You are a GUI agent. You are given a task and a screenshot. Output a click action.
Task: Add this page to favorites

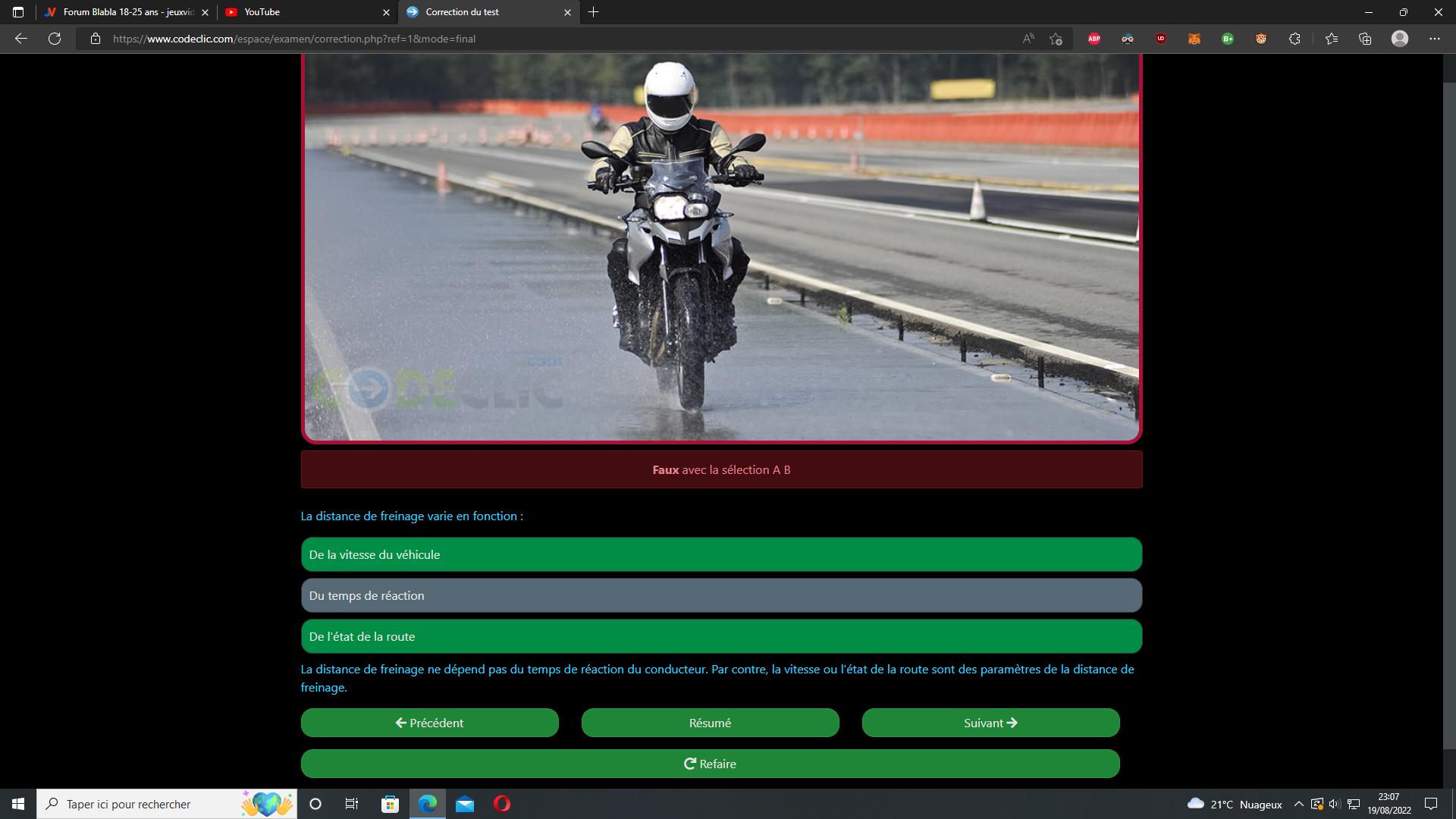pos(1056,39)
